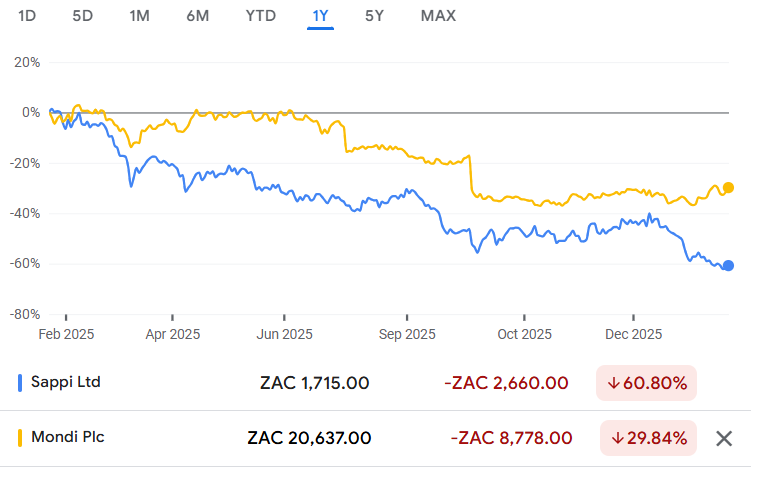This screenshot has height=480, width=766.
Task: Switch chart to 6M view
Action: point(198,16)
